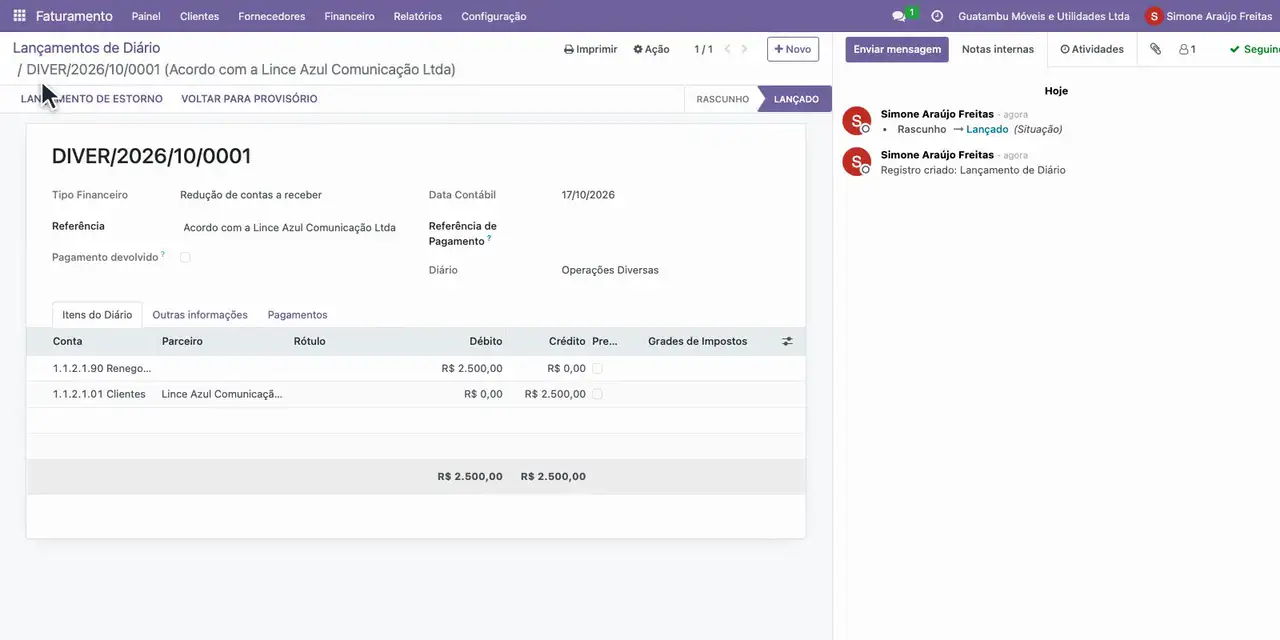Click the Lançamento de estorno button
The image size is (1280, 640).
point(92,99)
